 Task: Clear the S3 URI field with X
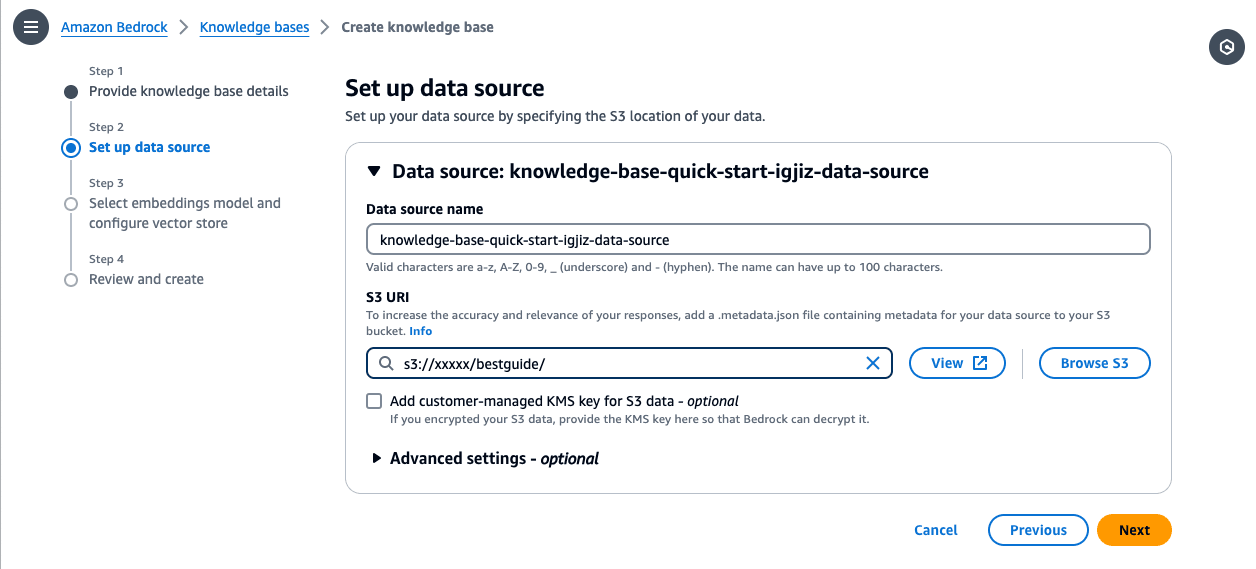(x=872, y=364)
